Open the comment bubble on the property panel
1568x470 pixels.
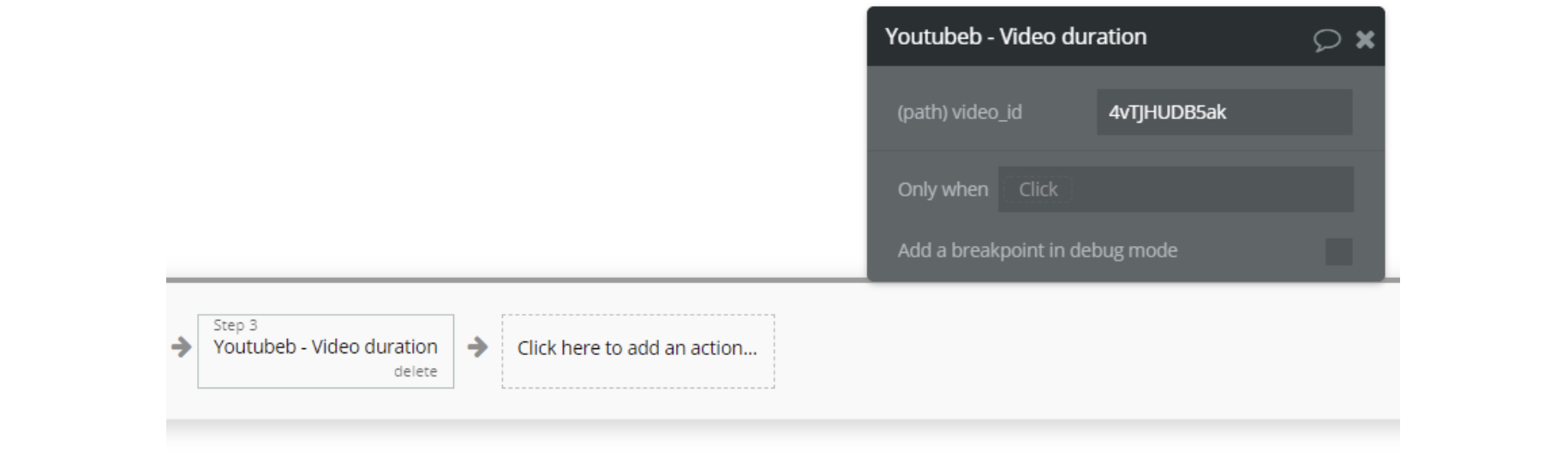click(1326, 39)
